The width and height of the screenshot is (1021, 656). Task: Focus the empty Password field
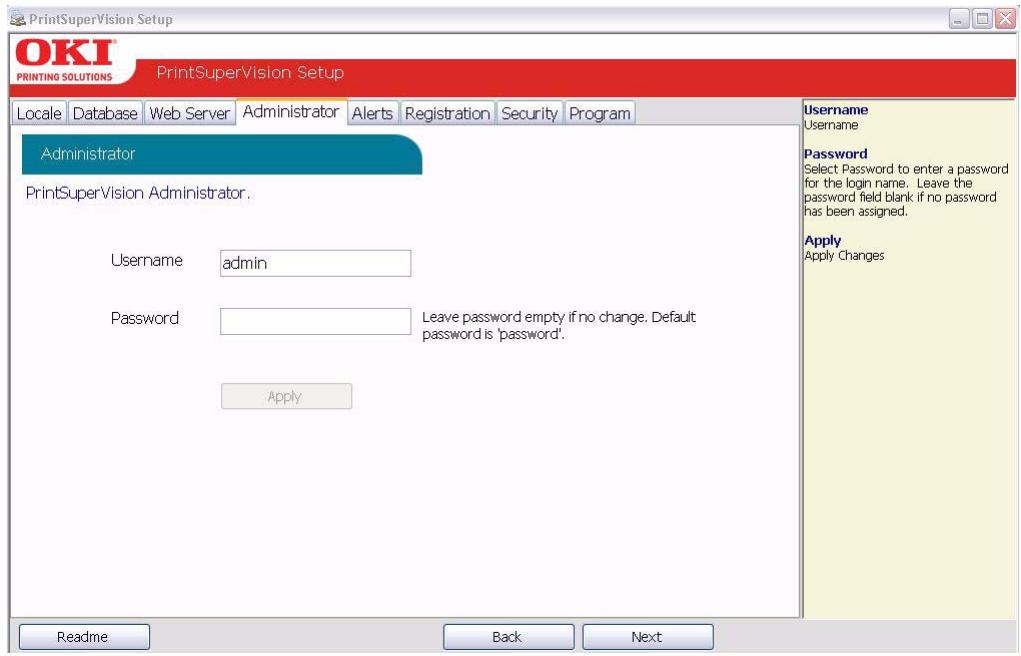(315, 321)
